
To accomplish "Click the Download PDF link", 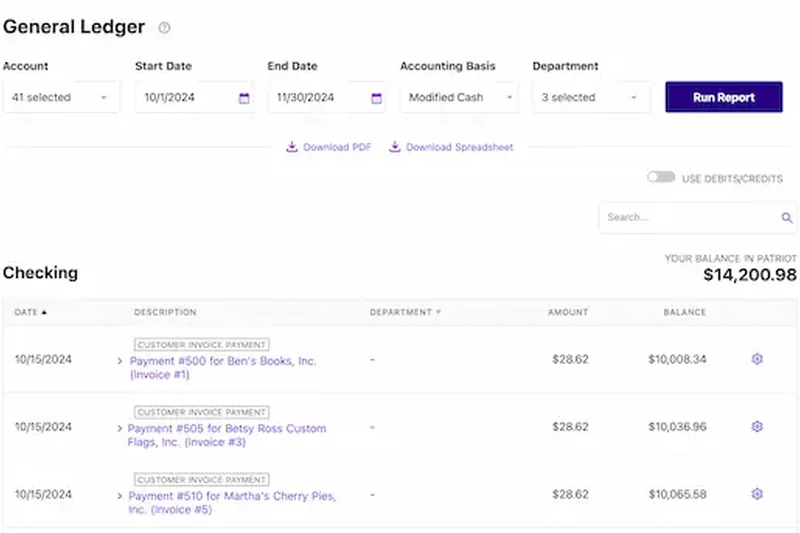I will [x=337, y=147].
